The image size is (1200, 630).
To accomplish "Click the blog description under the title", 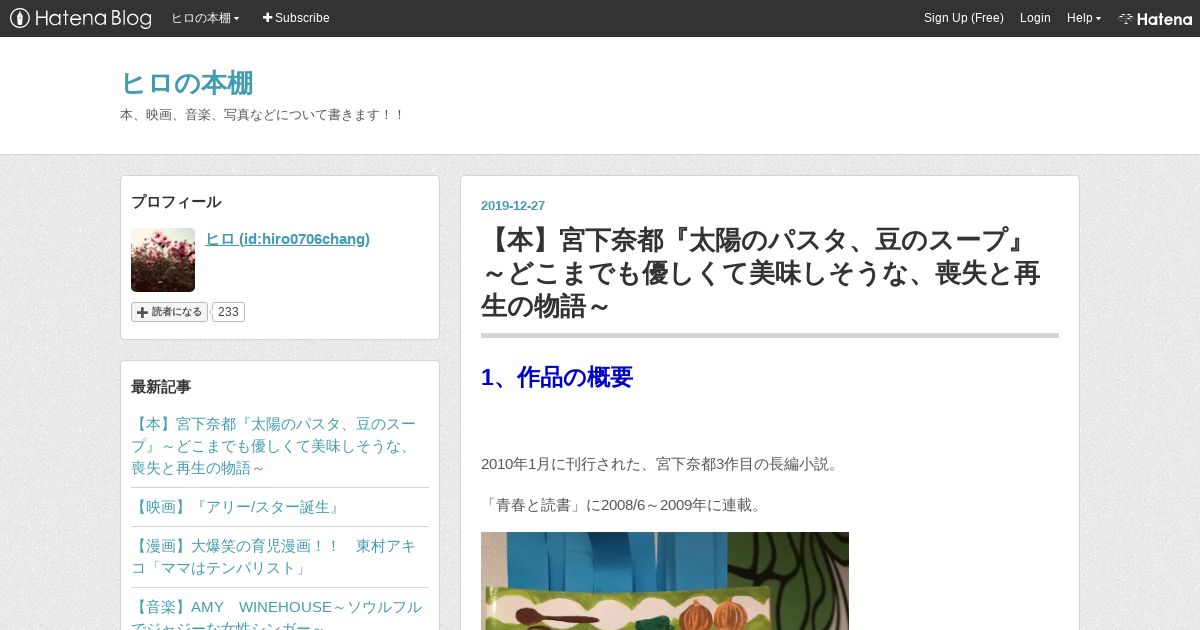I will click(262, 115).
